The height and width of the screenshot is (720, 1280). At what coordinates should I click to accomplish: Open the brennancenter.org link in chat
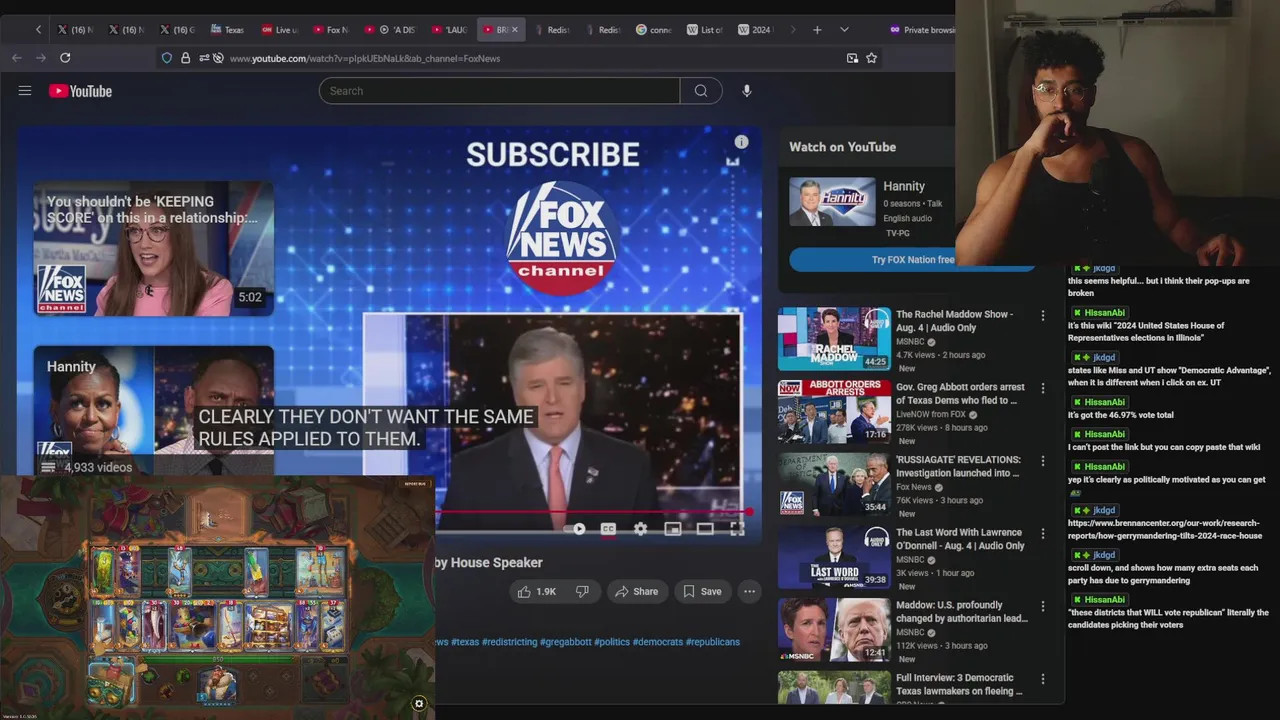point(1165,529)
